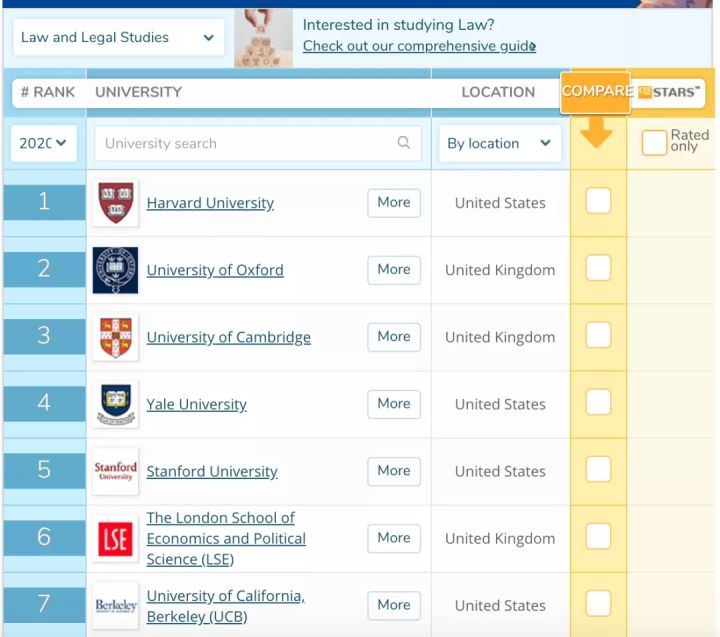Viewport: 720px width, 637px height.
Task: Open the year dropdown showing 2020
Action: 44,143
